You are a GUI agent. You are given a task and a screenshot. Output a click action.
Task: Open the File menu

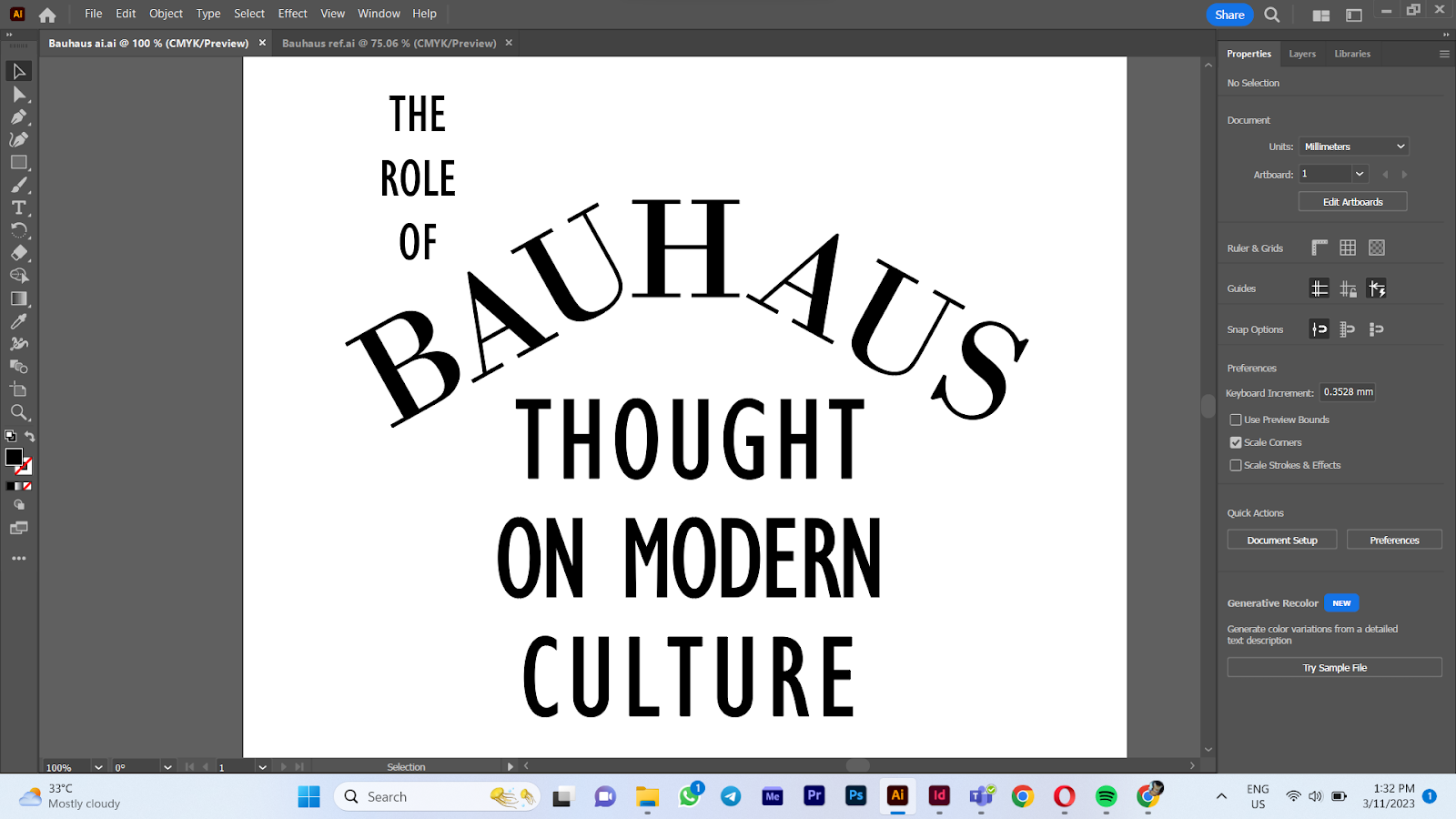(x=94, y=14)
